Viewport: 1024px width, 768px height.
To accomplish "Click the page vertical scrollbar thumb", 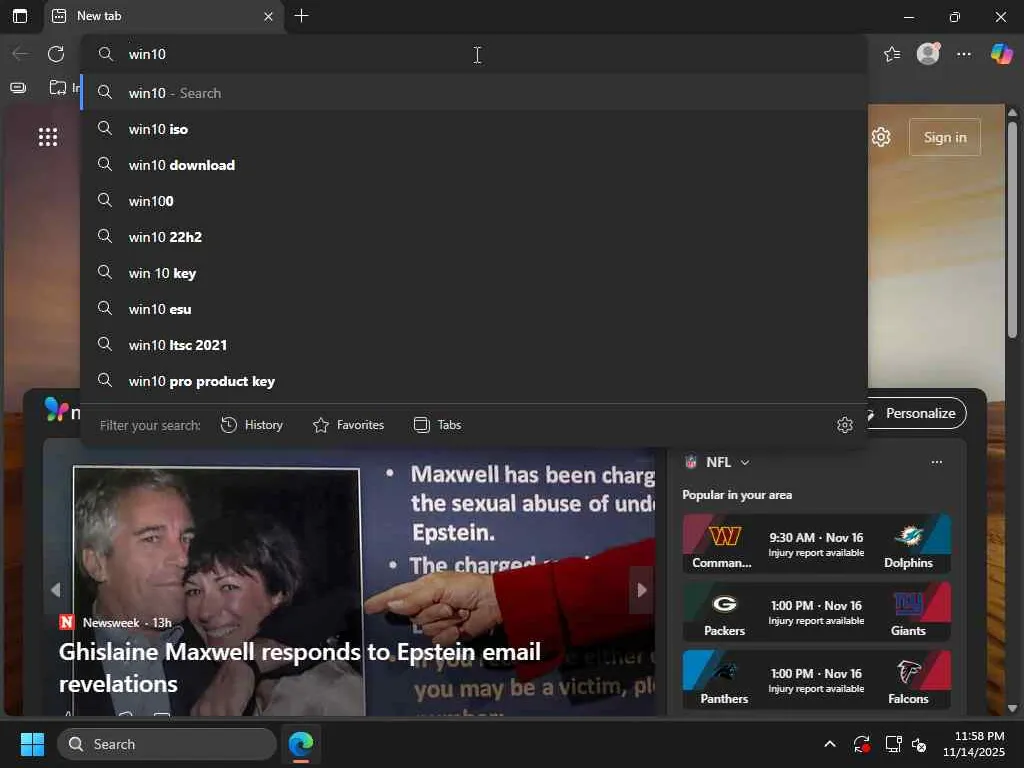I will tap(1012, 230).
